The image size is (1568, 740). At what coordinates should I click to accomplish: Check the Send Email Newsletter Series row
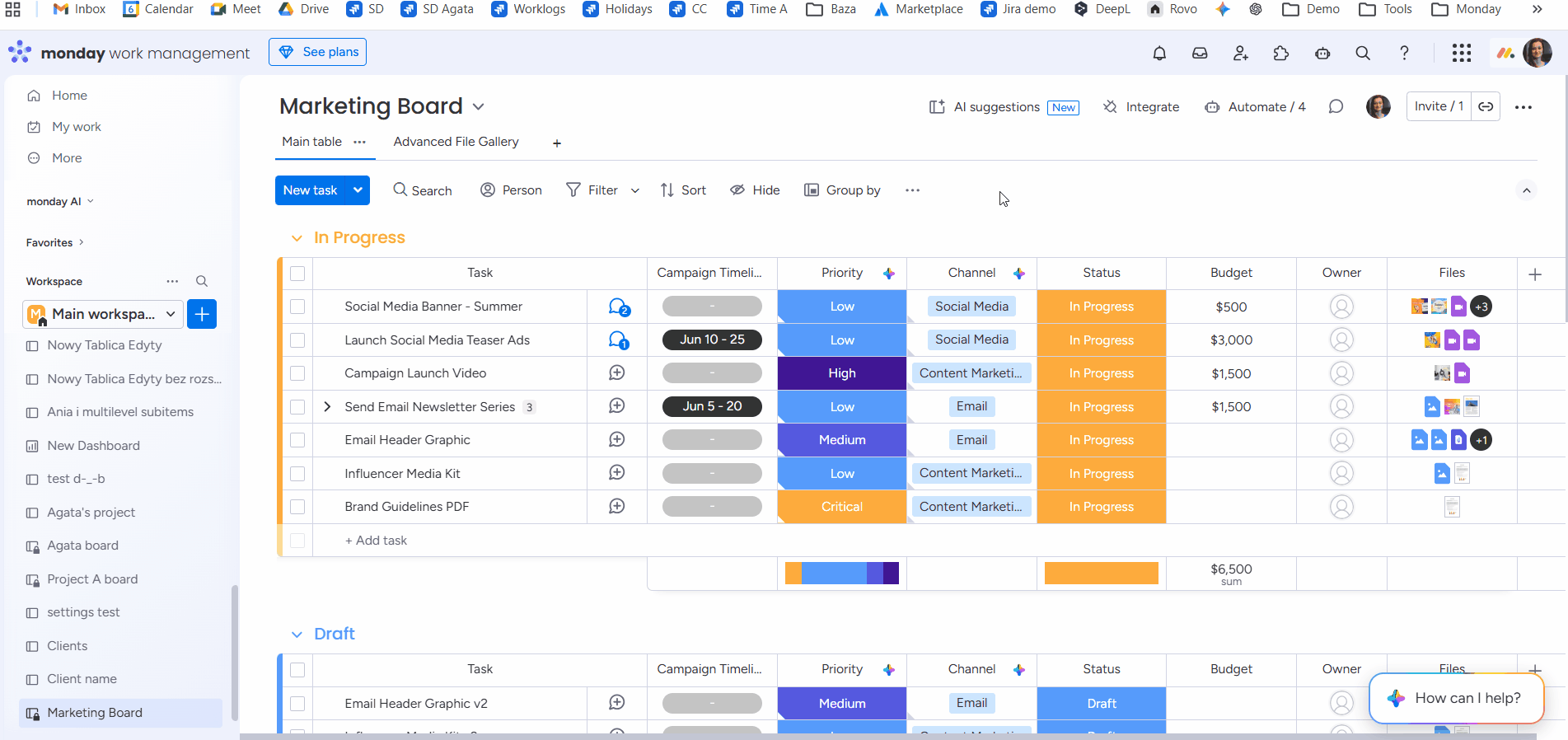297,407
